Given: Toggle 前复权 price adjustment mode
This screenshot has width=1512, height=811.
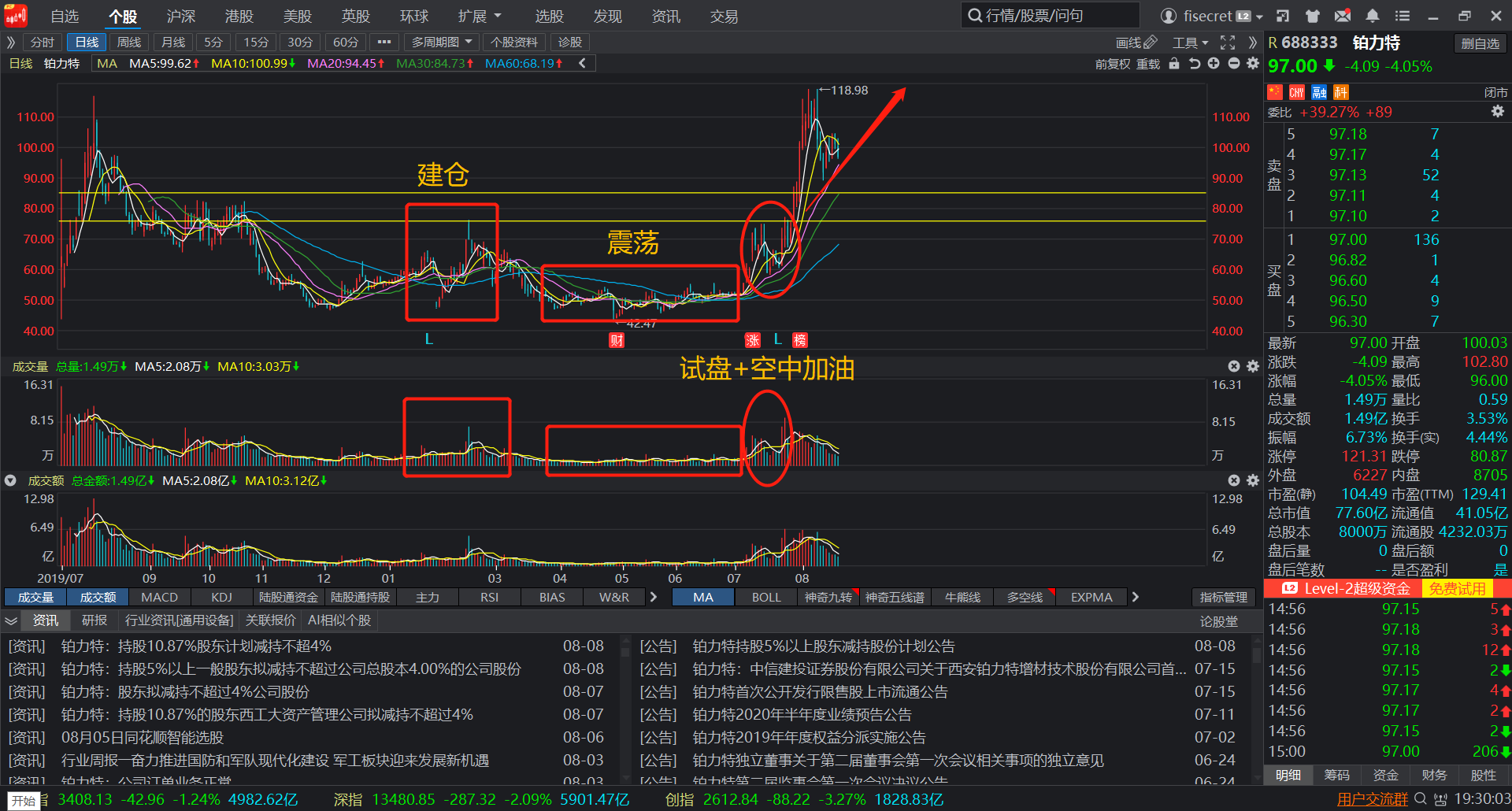Looking at the screenshot, I should pos(1112,64).
